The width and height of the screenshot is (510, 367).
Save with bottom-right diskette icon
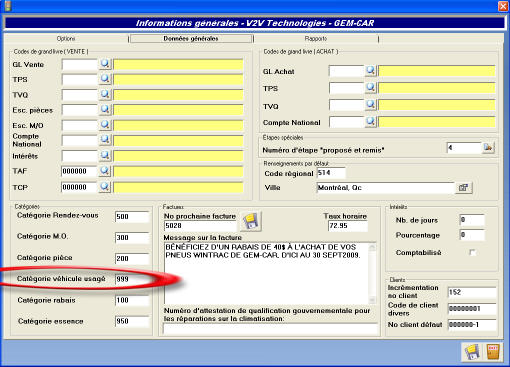pos(472,352)
